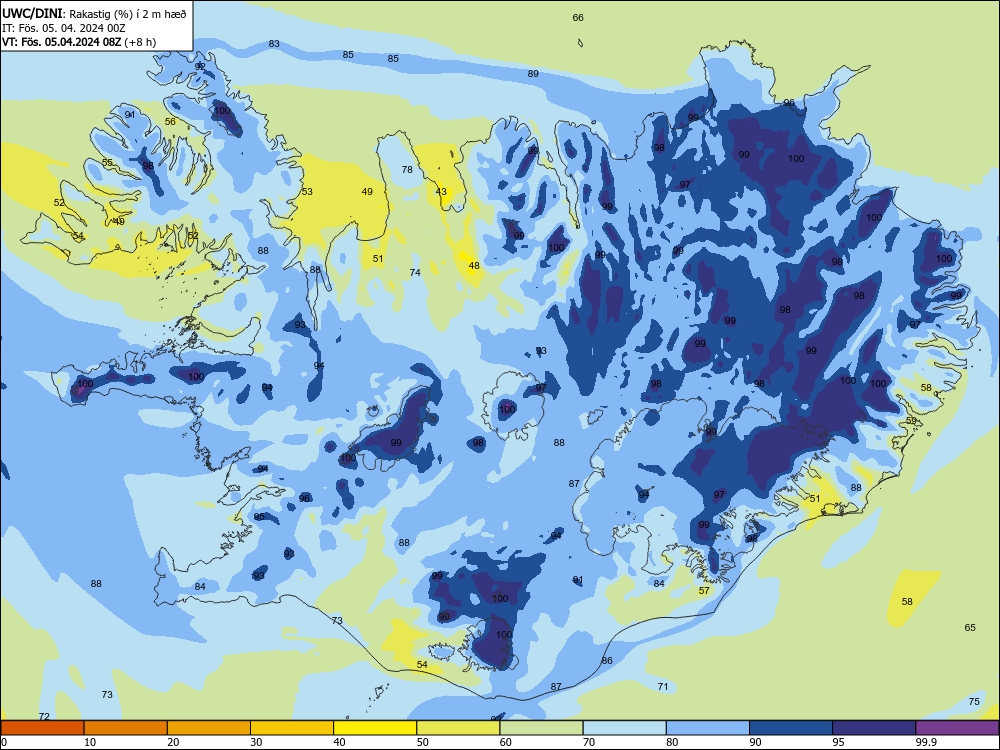The image size is (1000, 750).
Task: Click the humidity value '43' in the yellow area
Action: click(x=441, y=192)
